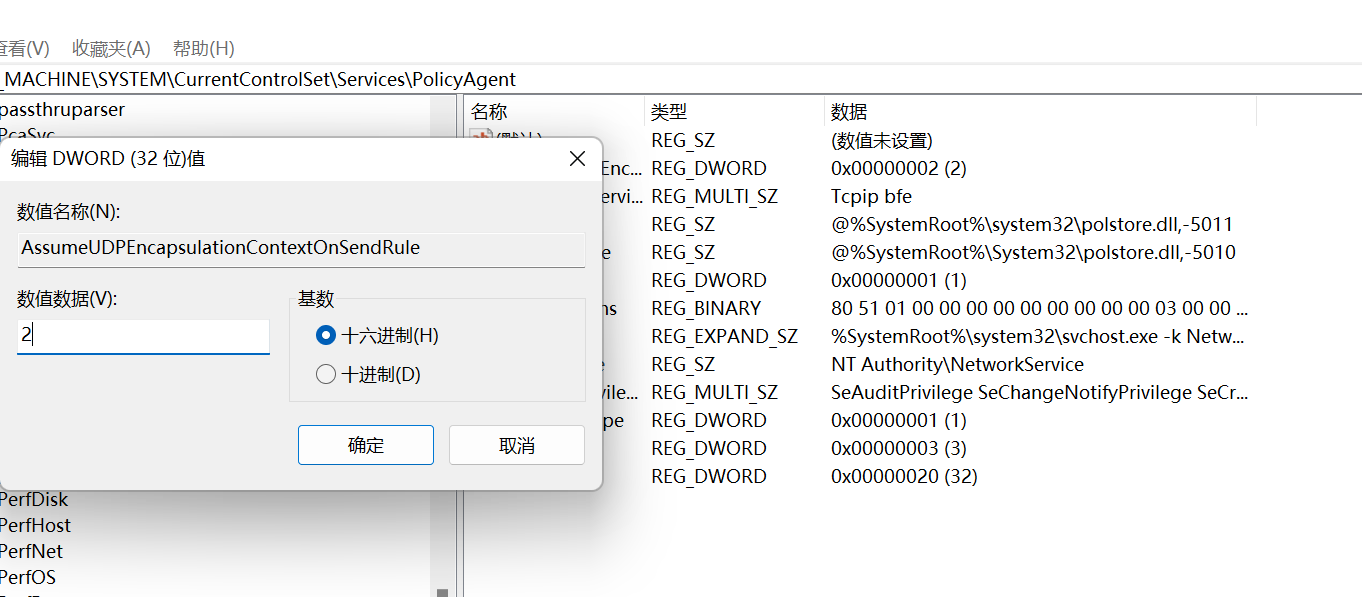Image resolution: width=1362 pixels, height=597 pixels.
Task: Click the REG_MULTI_SZ type for Tcpip bfe
Action: pyautogui.click(x=714, y=196)
